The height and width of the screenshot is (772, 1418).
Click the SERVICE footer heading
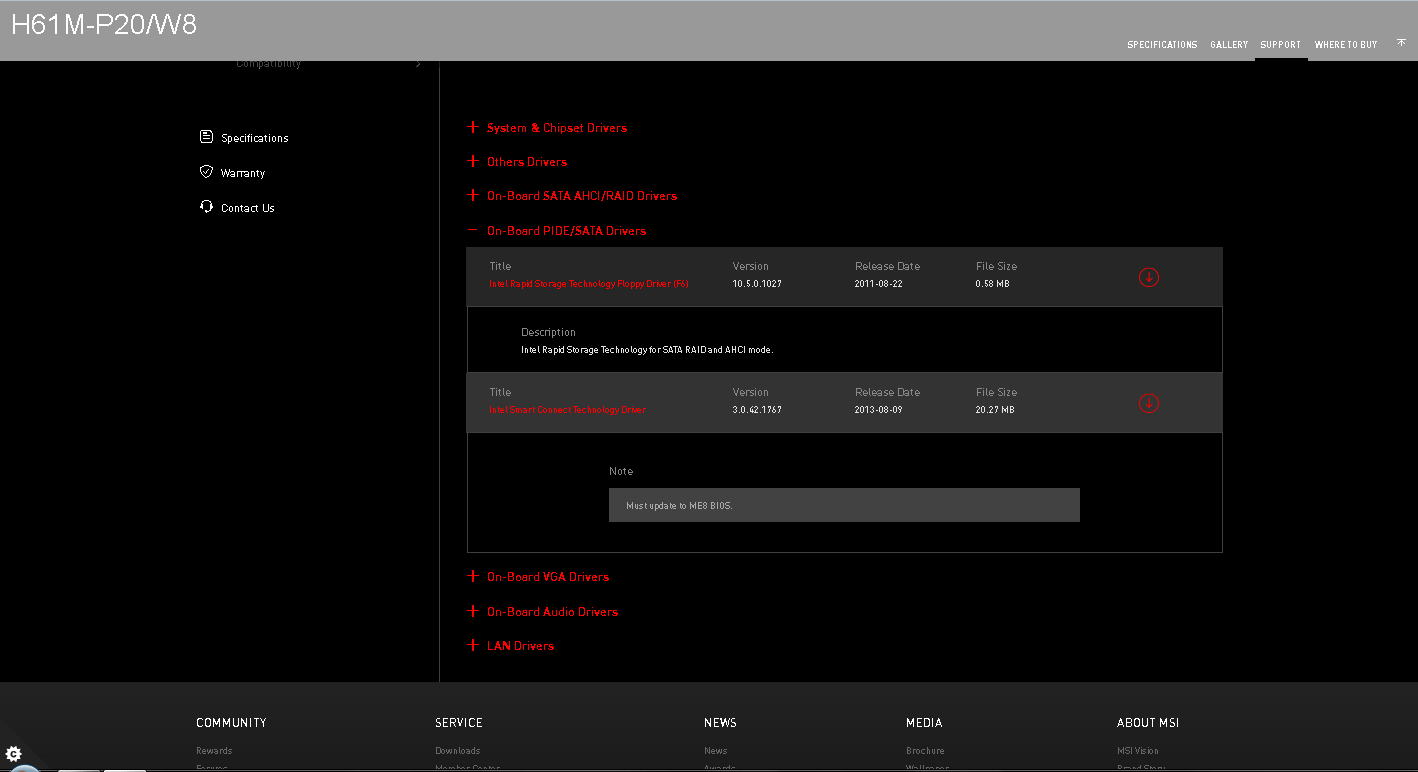tap(459, 723)
